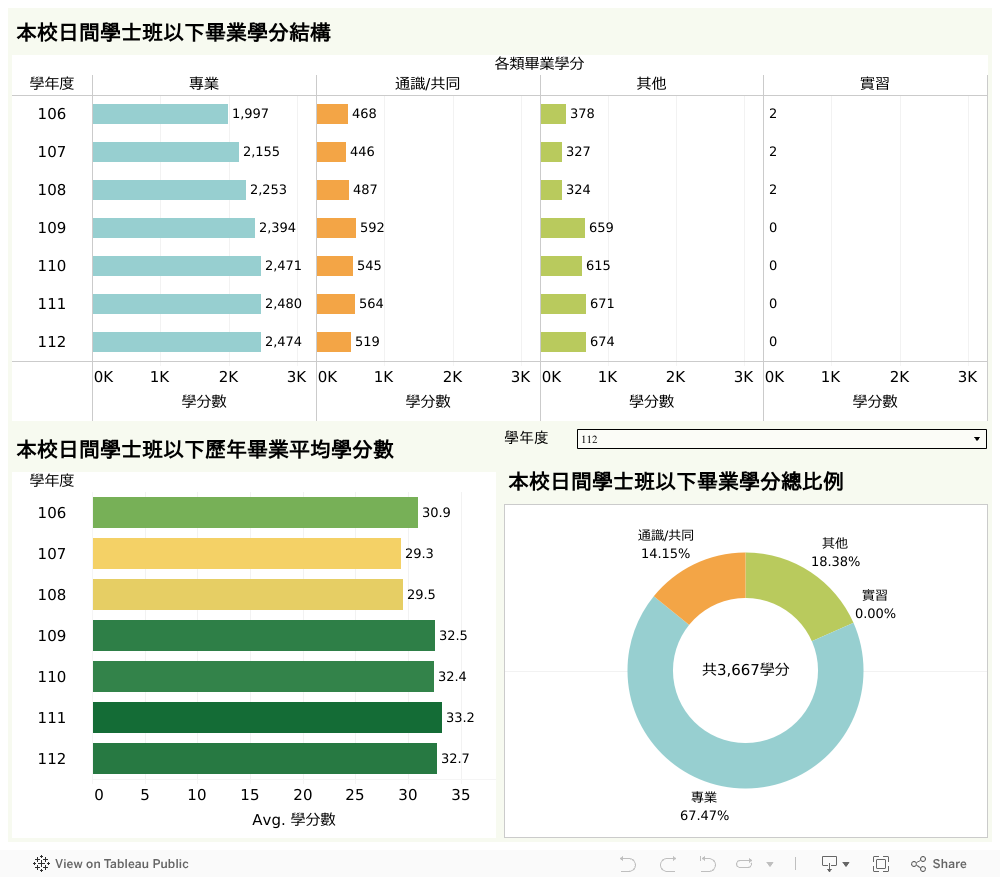Click the 其他 18.38% pie label
The height and width of the screenshot is (877, 1000).
pos(835,552)
